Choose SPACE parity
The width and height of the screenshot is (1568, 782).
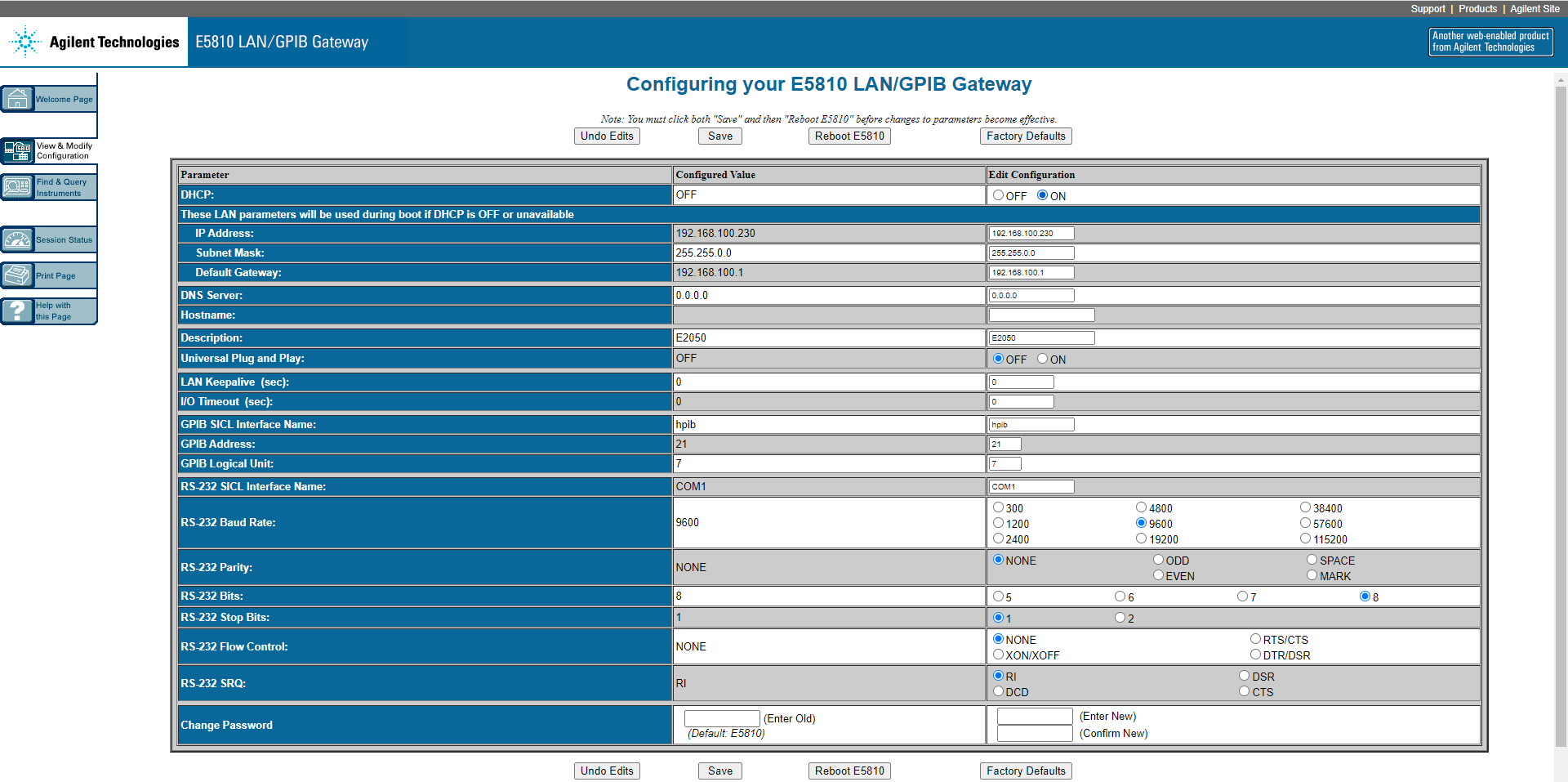tap(1312, 560)
